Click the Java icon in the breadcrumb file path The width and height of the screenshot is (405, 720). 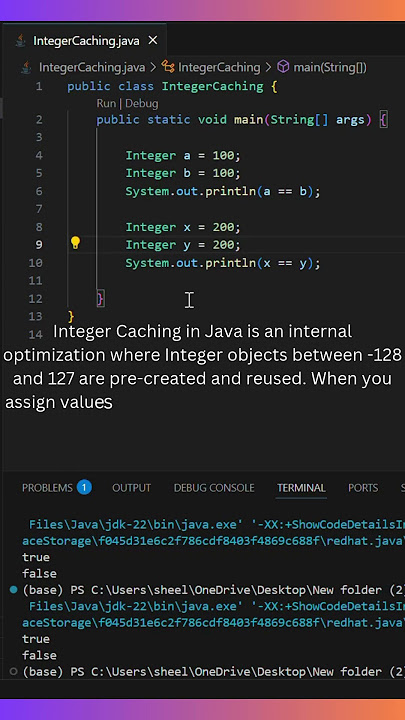click(x=27, y=68)
